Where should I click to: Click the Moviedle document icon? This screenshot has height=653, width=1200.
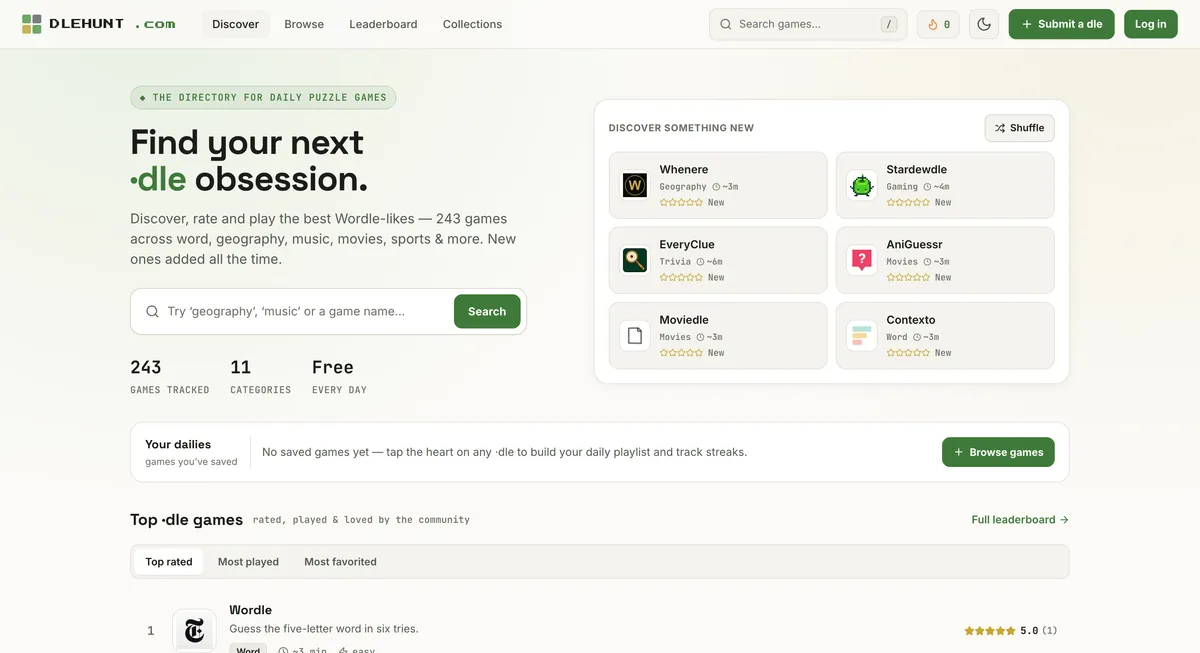coord(635,335)
